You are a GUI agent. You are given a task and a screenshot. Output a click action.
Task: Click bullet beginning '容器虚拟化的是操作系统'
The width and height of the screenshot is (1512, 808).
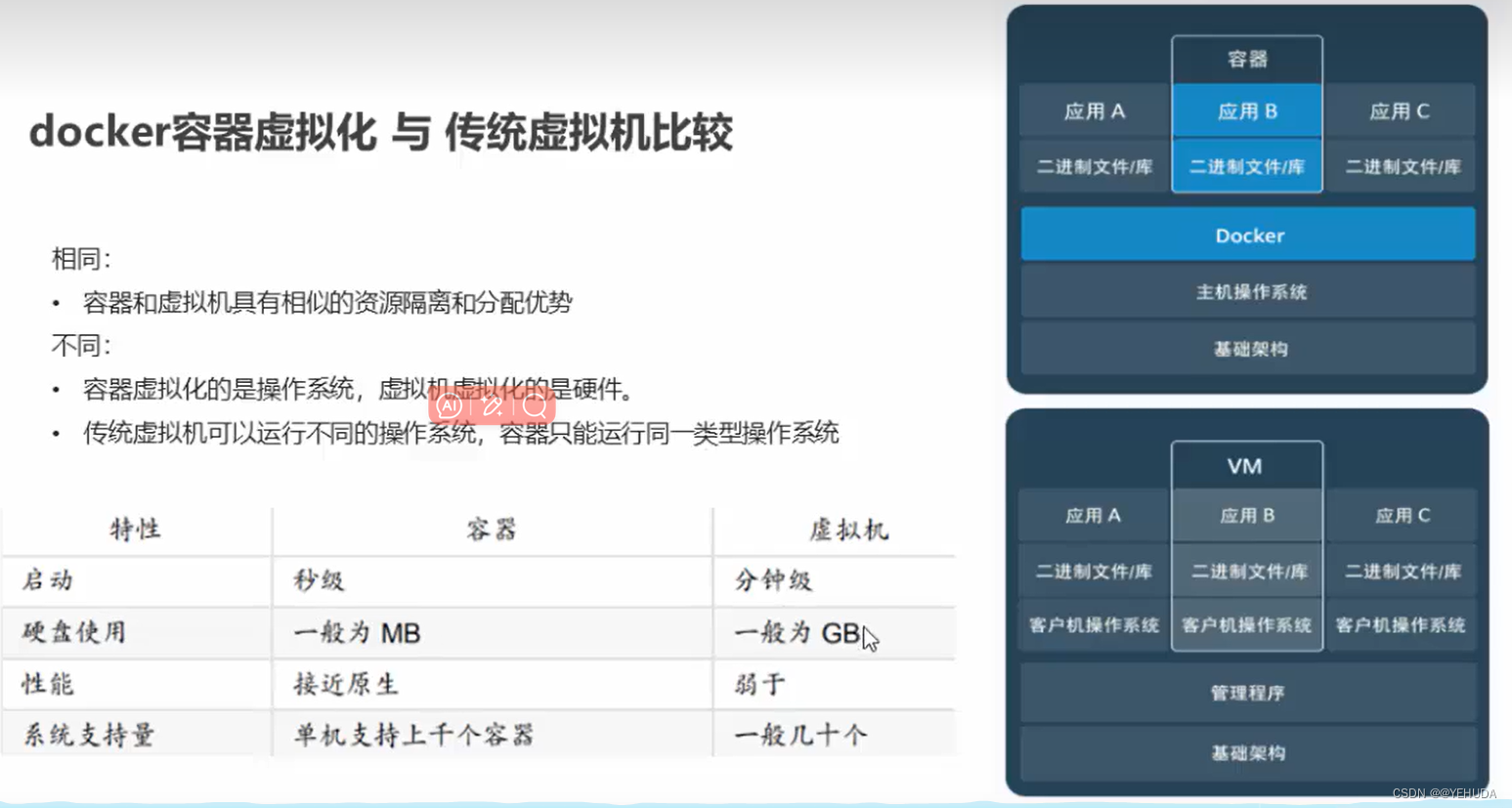359,389
